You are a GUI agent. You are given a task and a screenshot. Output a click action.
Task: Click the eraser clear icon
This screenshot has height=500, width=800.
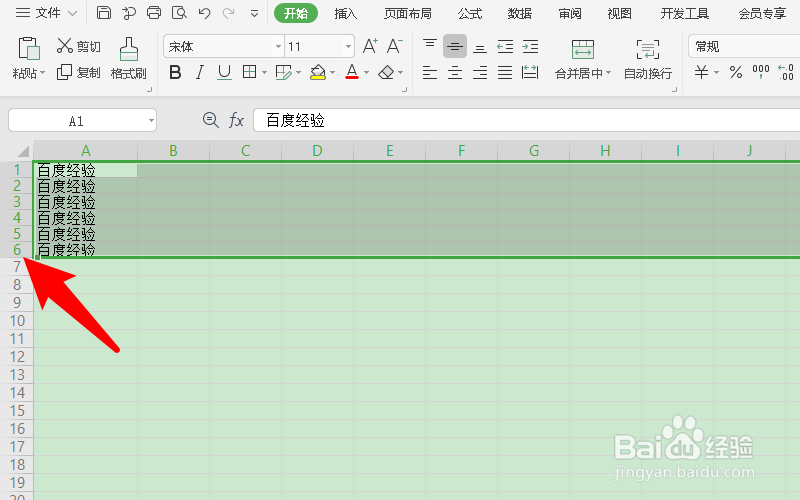[386, 72]
